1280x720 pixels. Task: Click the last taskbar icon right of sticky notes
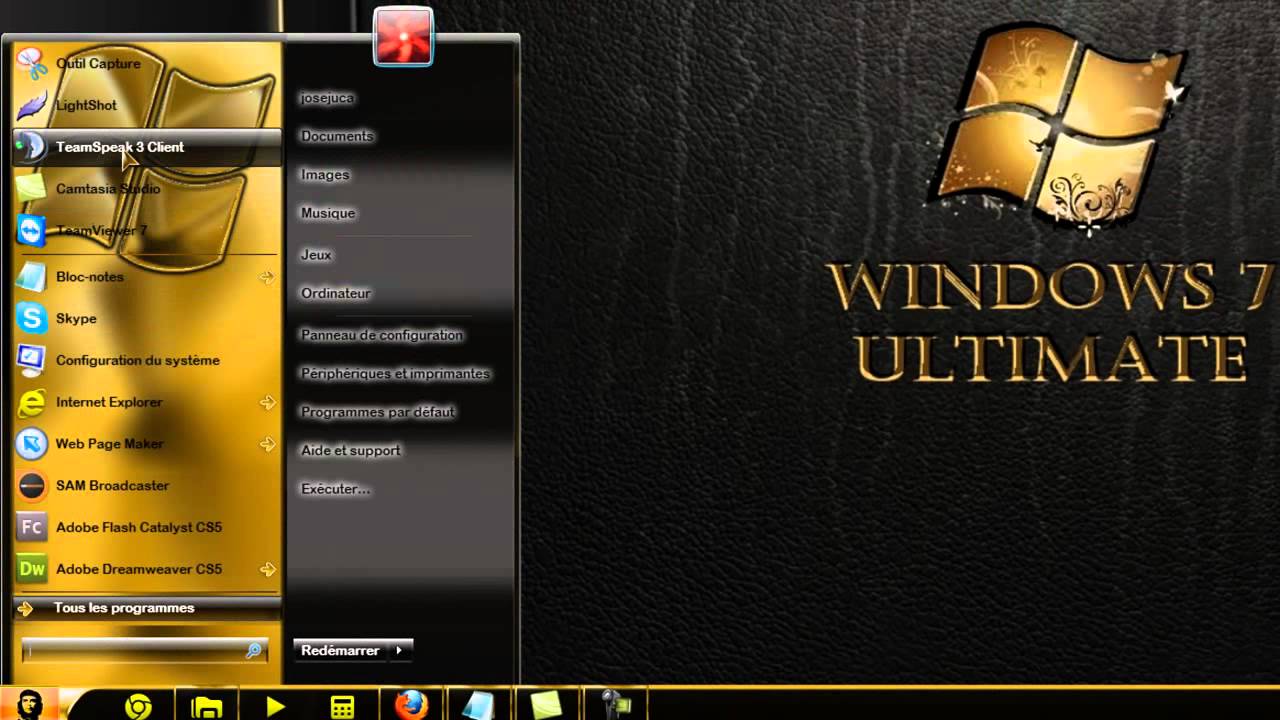pyautogui.click(x=615, y=705)
